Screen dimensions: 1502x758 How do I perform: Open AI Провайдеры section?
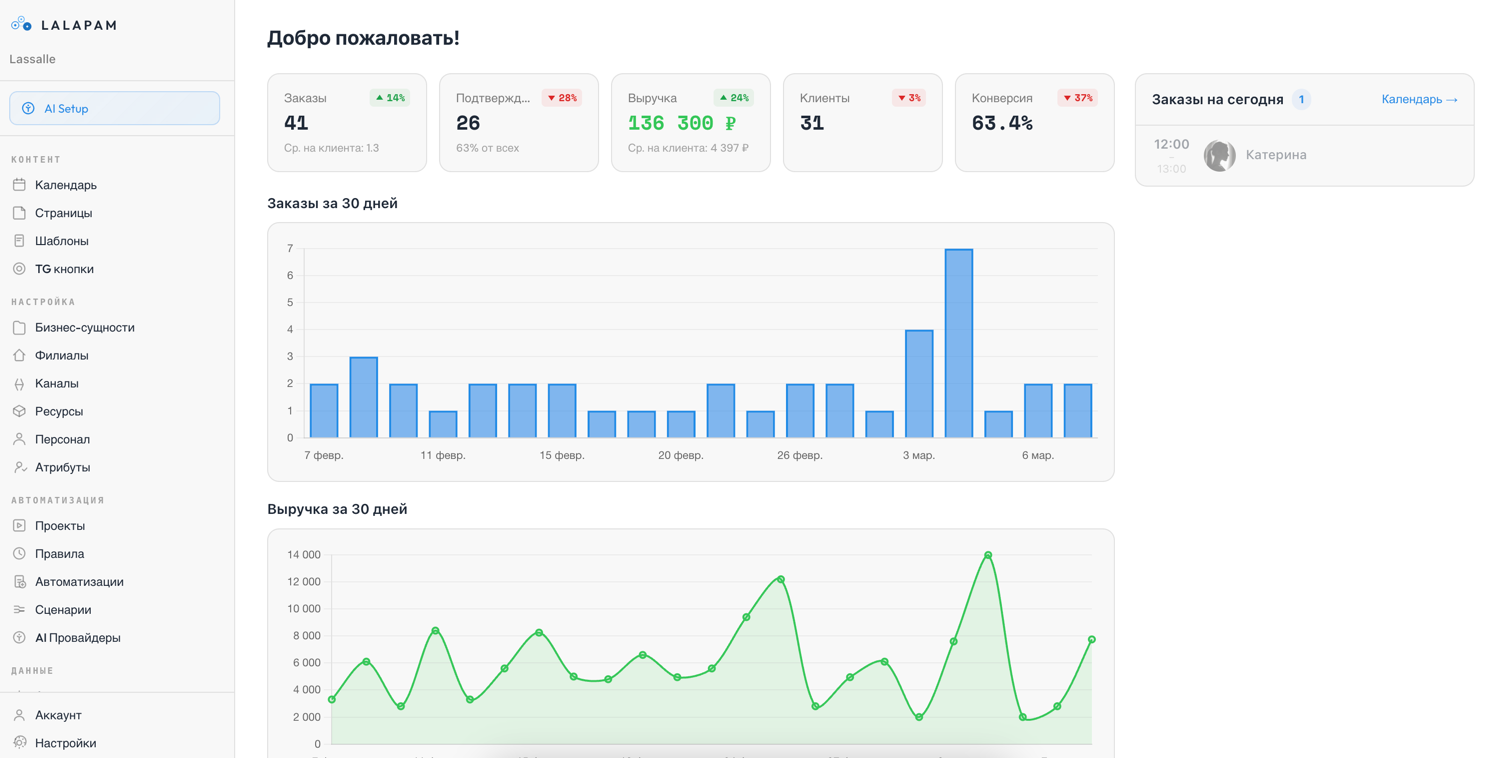point(77,637)
